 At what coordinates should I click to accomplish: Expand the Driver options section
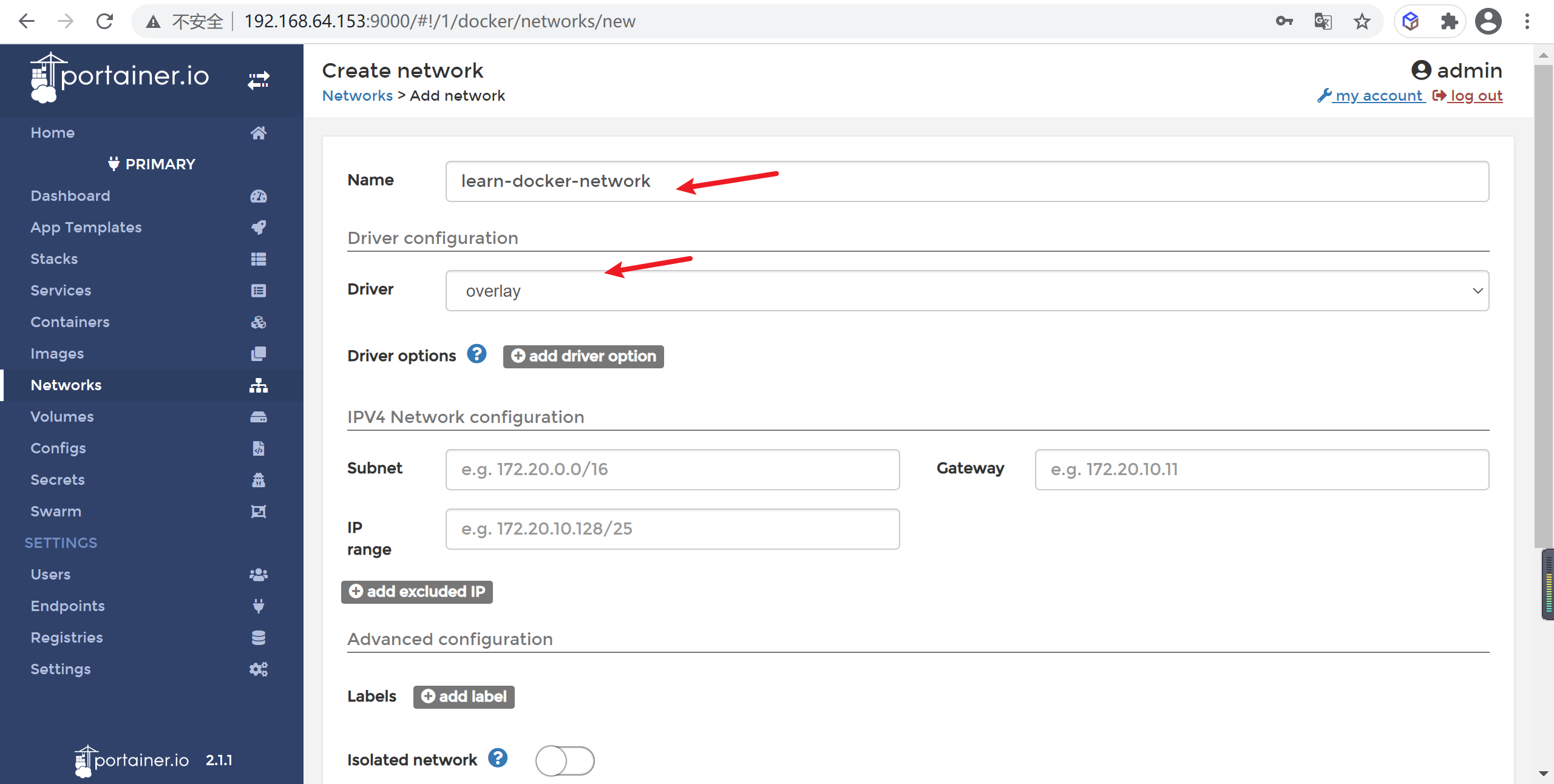tap(583, 356)
